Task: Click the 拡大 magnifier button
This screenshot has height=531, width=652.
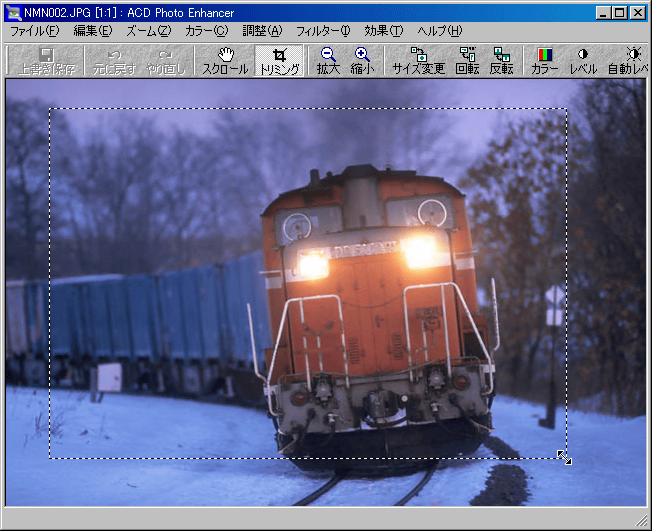Action: pos(328,61)
